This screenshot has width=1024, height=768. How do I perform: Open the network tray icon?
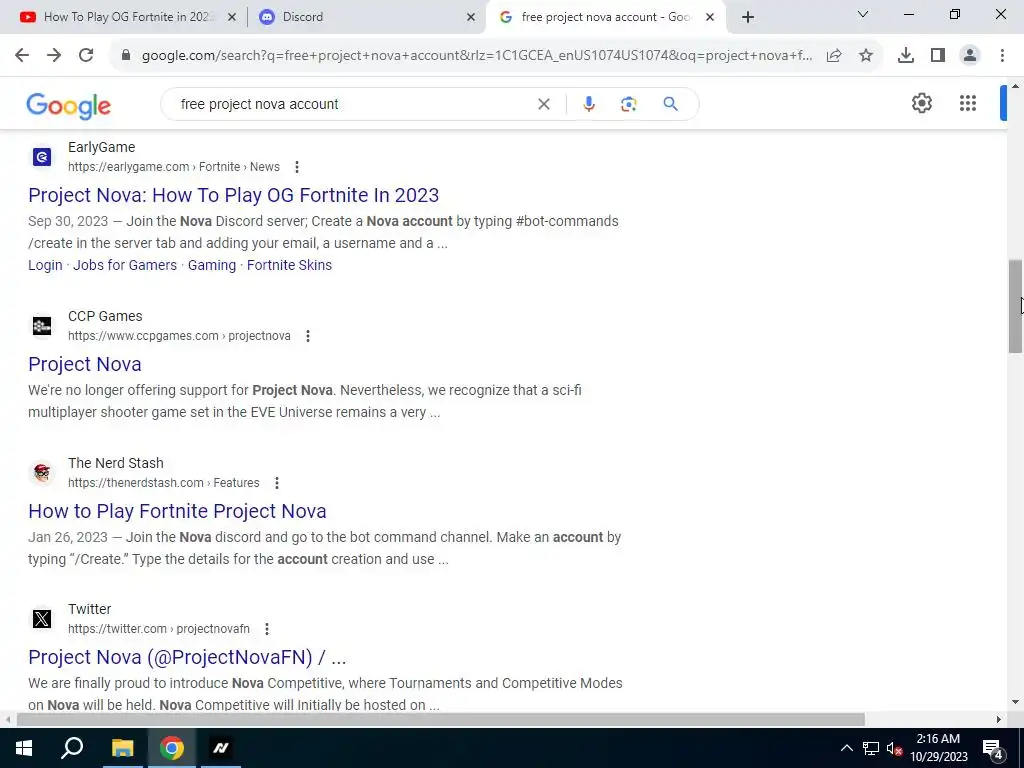click(x=871, y=748)
